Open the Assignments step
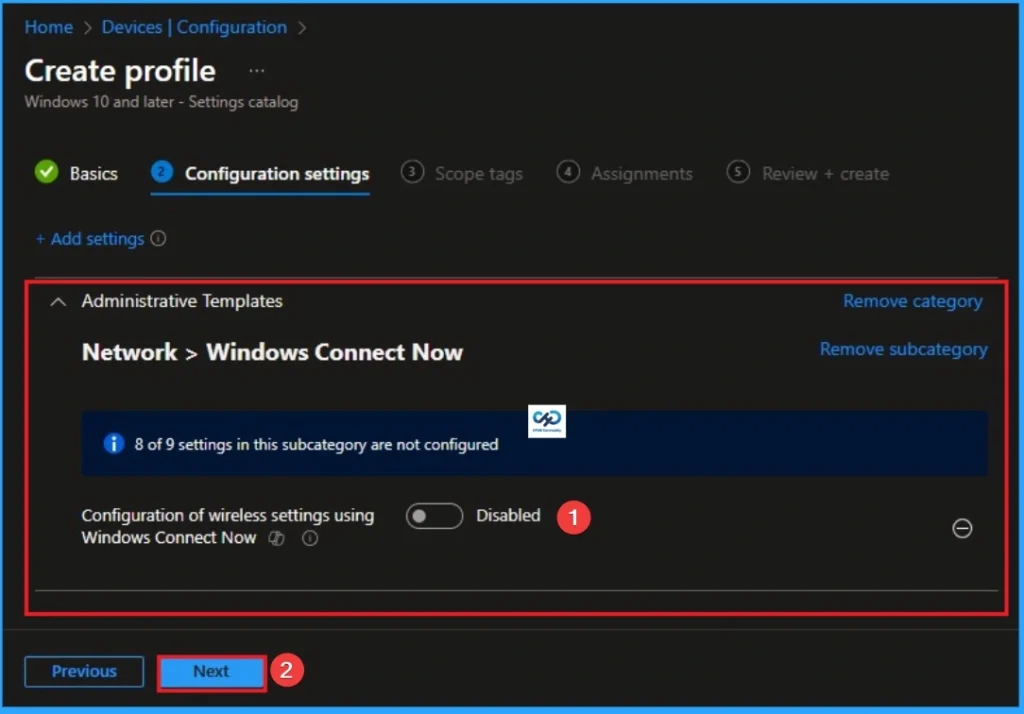 [640, 173]
